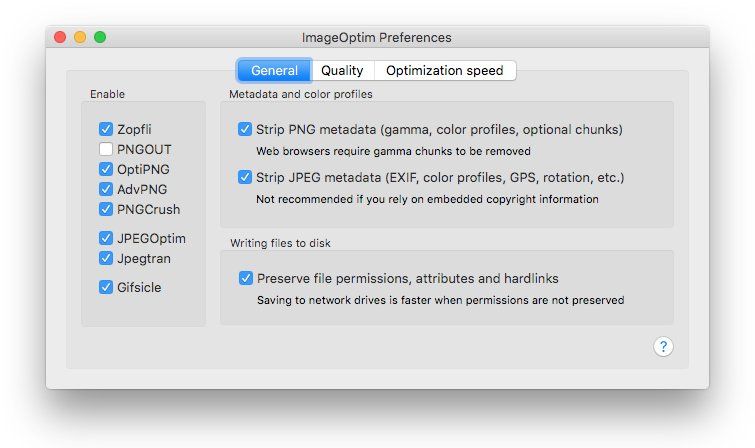Screen dimensions: 755x448
Task: Select the General tab
Action: point(274,70)
